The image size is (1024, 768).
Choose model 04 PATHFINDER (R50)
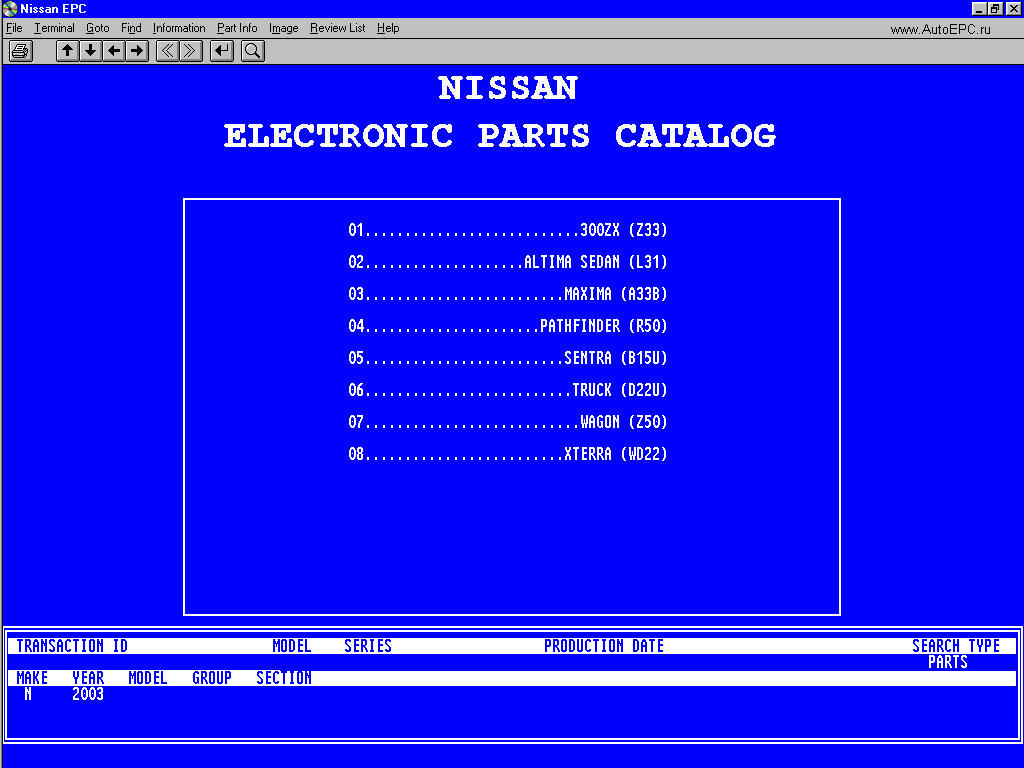point(507,326)
